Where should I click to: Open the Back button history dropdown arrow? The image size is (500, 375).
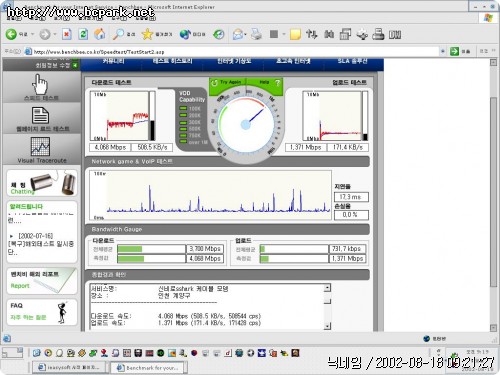coord(32,34)
